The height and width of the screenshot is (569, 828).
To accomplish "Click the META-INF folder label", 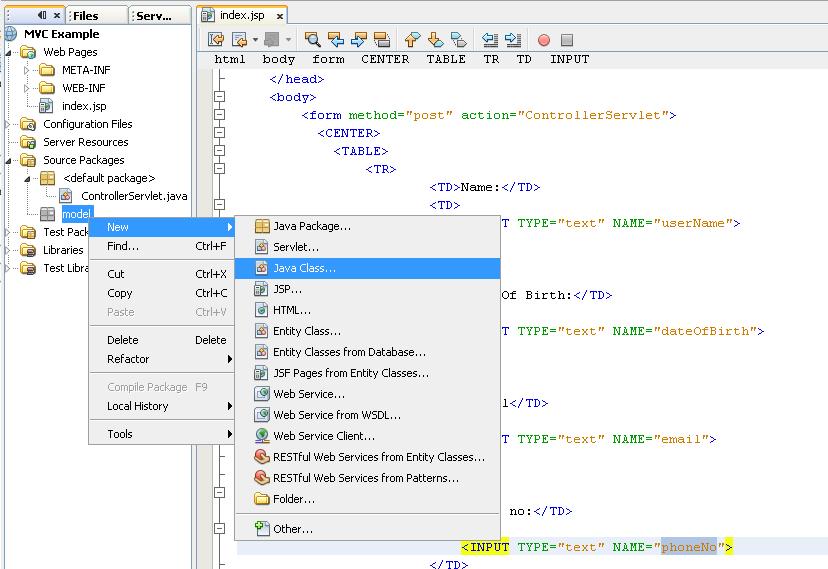I will 86,70.
